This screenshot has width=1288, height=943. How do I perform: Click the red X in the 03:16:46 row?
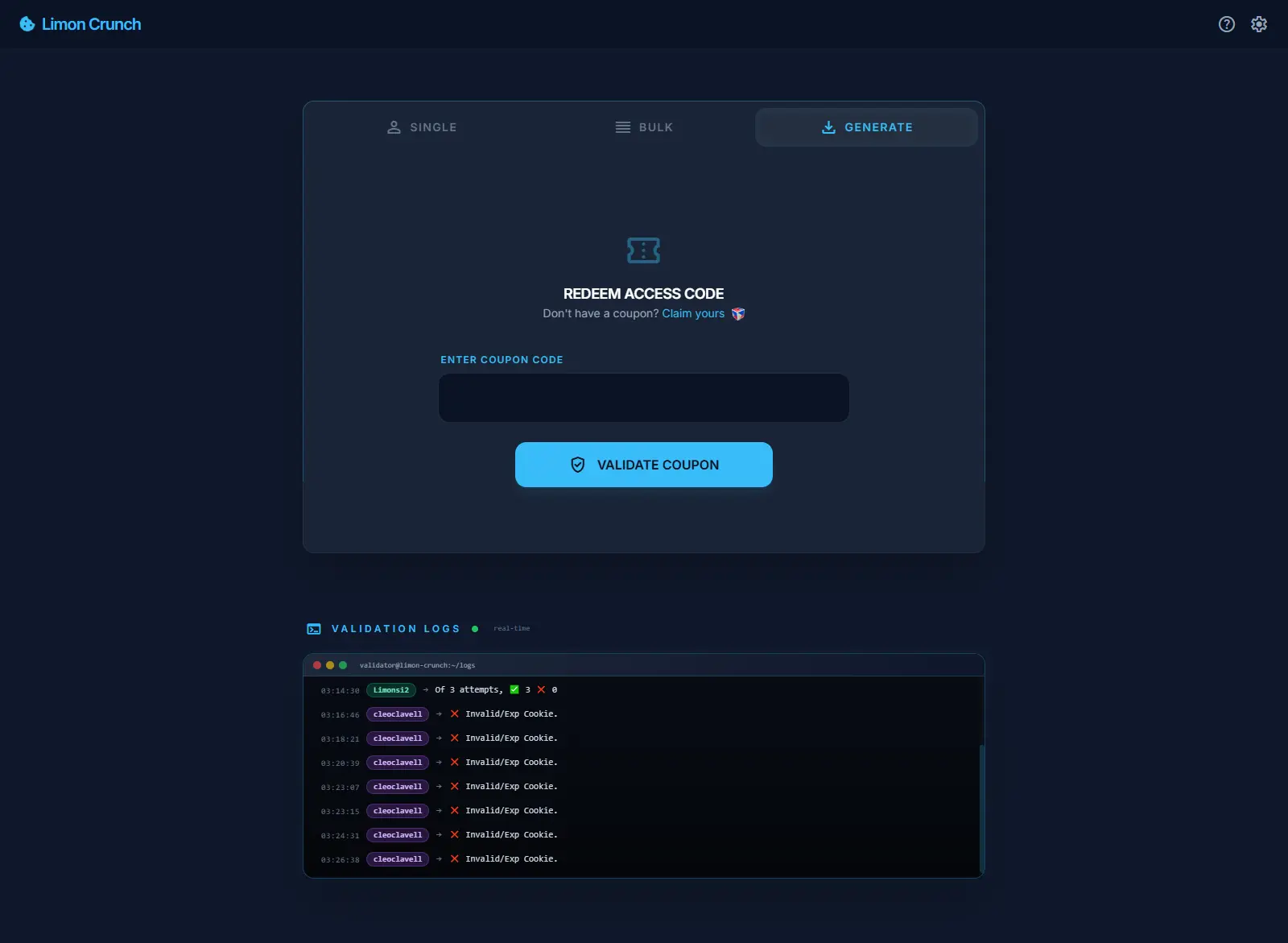click(455, 713)
